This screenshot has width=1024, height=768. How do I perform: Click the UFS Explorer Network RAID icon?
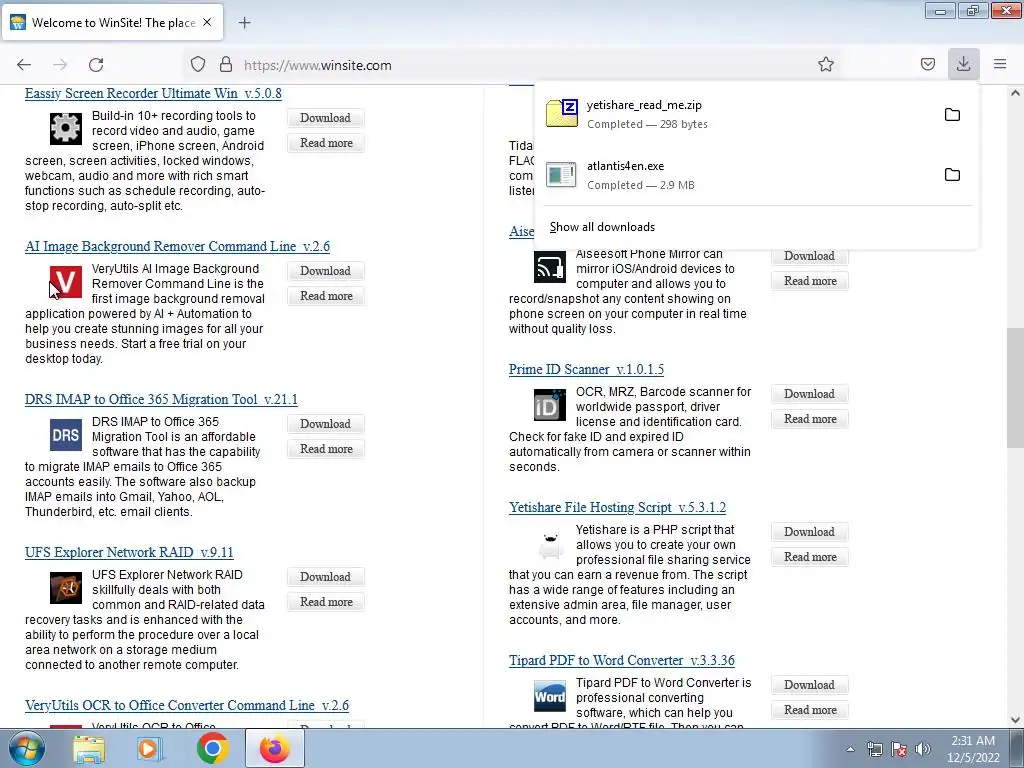[66, 588]
